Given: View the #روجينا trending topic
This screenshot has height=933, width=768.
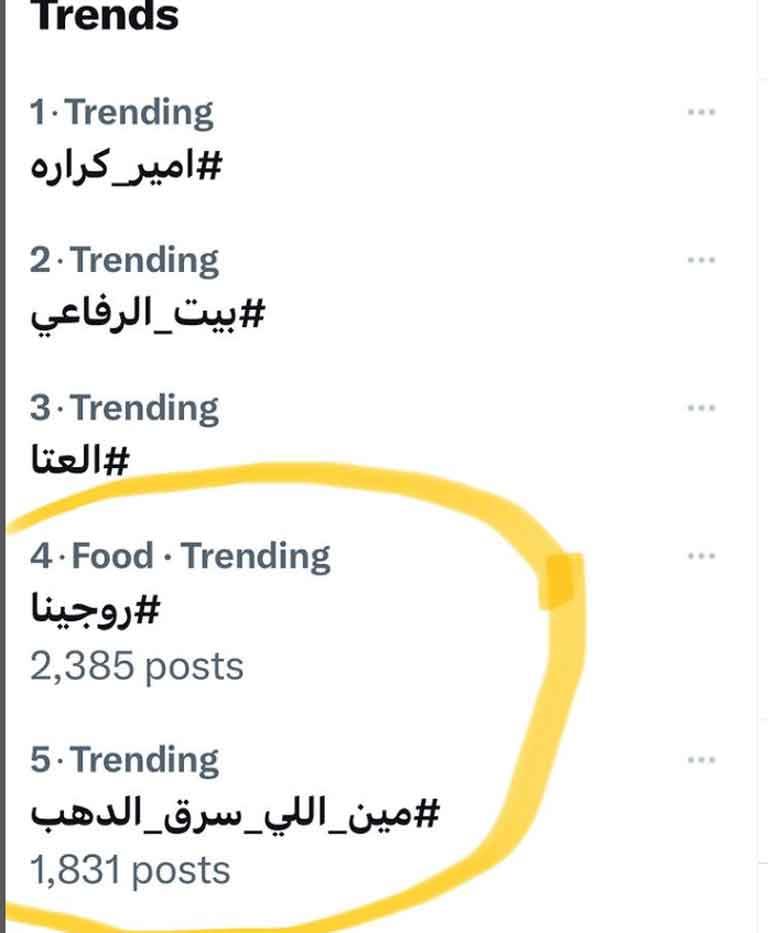Looking at the screenshot, I should (x=96, y=611).
